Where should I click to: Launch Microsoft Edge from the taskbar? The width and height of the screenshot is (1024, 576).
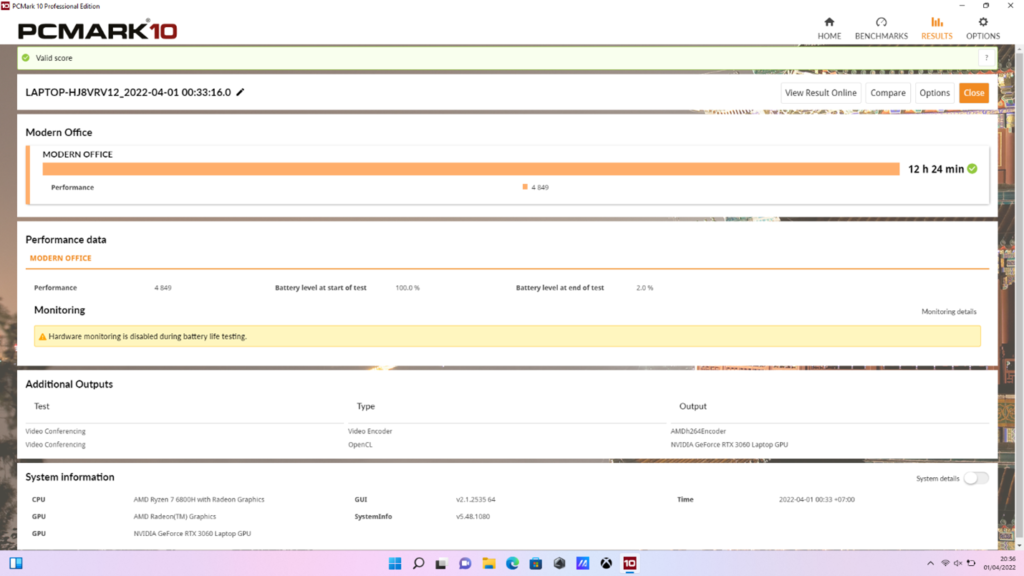pyautogui.click(x=512, y=563)
